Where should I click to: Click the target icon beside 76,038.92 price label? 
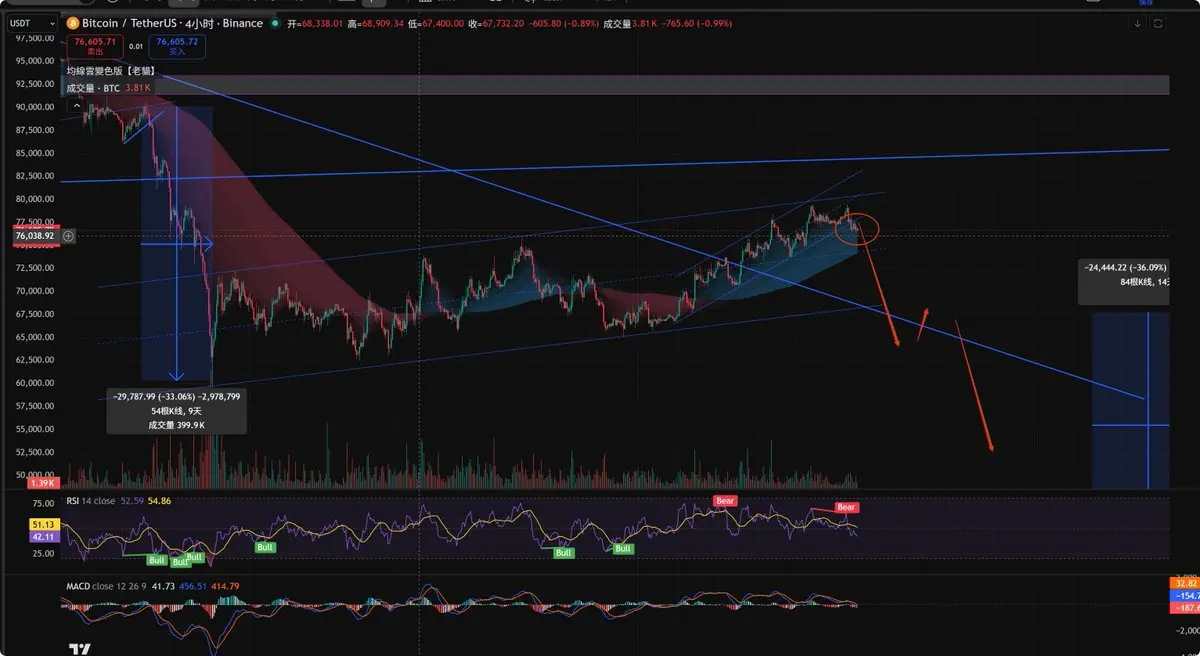click(69, 237)
